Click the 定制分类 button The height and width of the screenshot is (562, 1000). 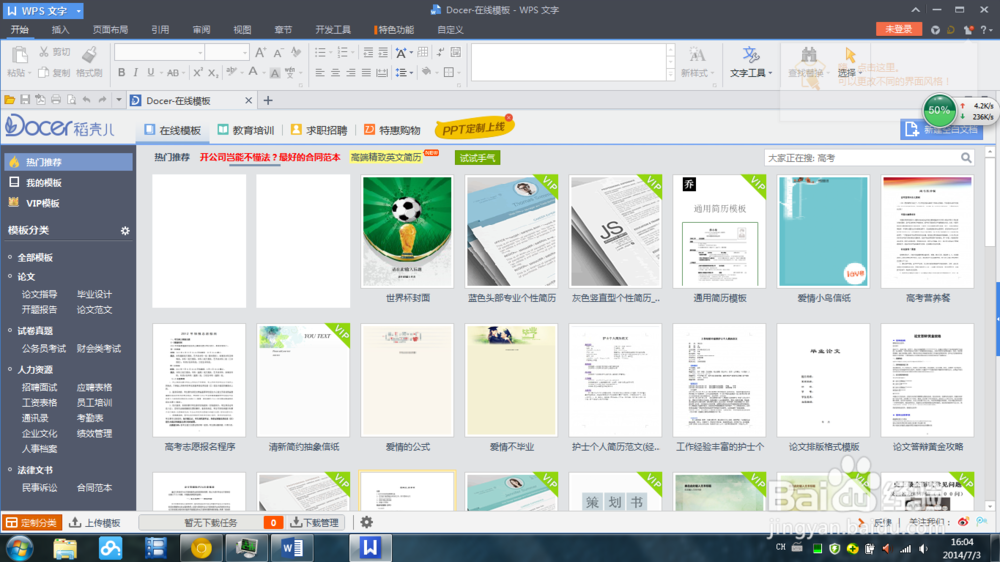(x=32, y=522)
